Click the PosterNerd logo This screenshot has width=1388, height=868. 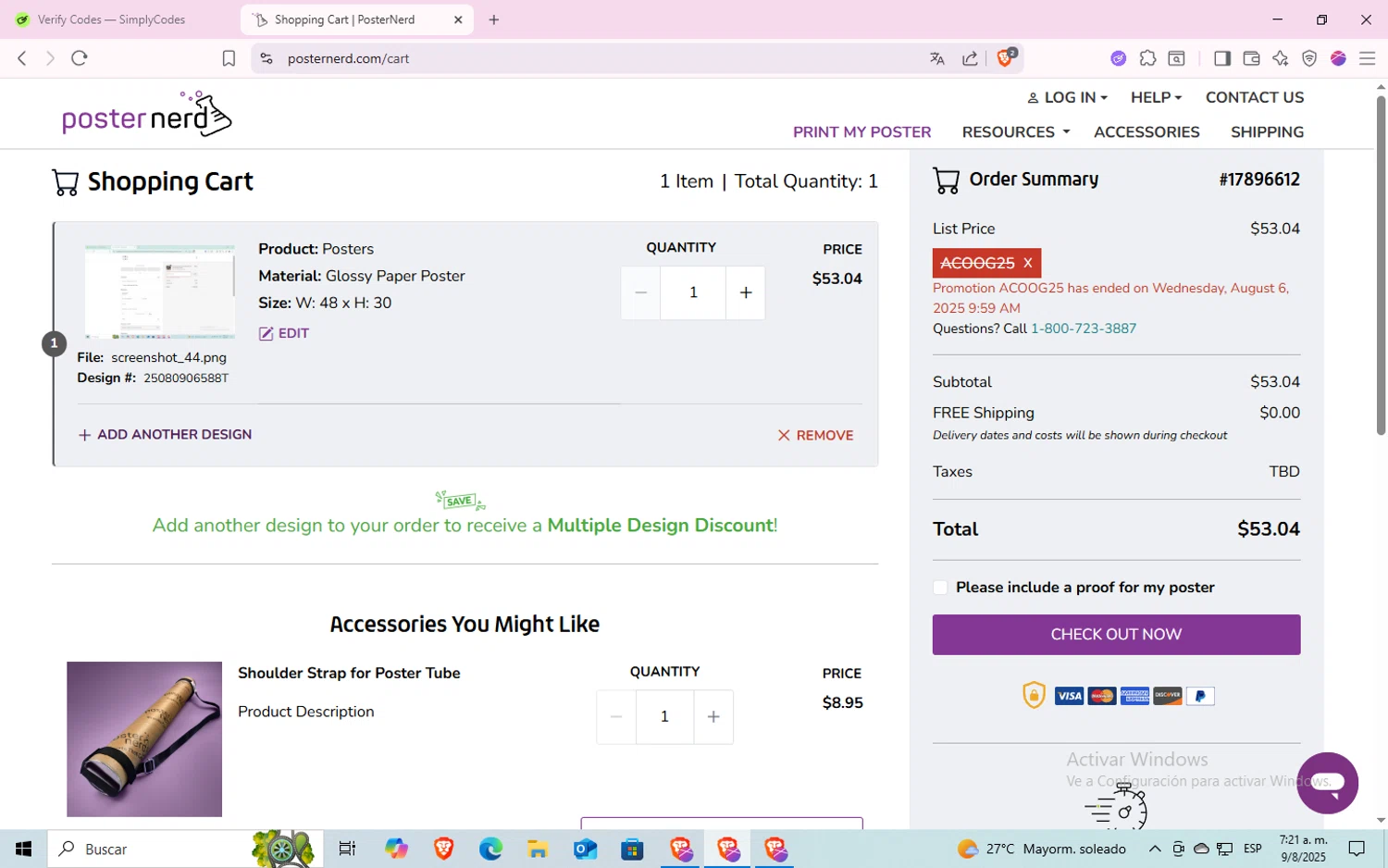[x=146, y=115]
